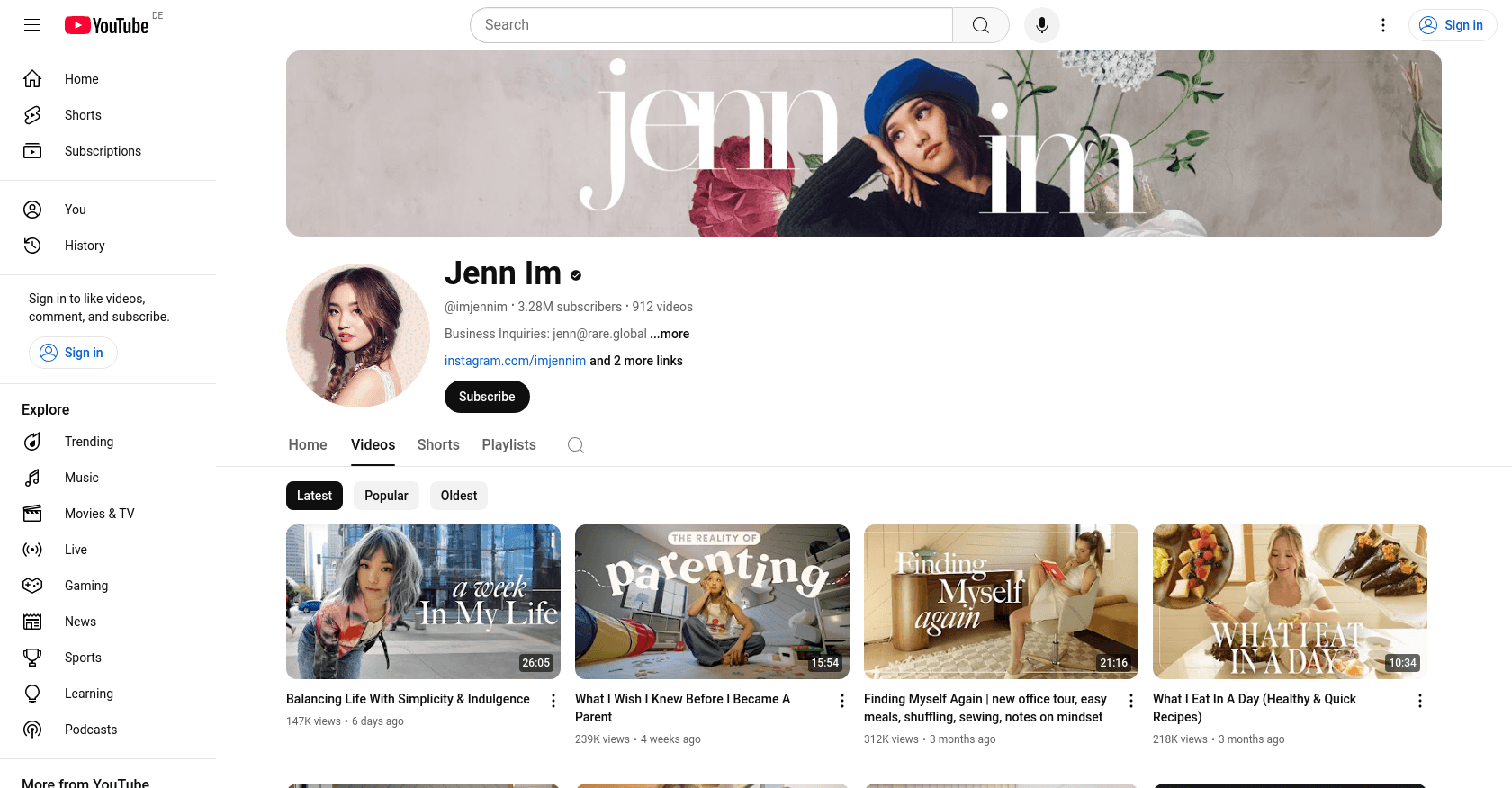This screenshot has height=788, width=1512.
Task: Open Shorts from the sidebar
Action: (x=83, y=115)
